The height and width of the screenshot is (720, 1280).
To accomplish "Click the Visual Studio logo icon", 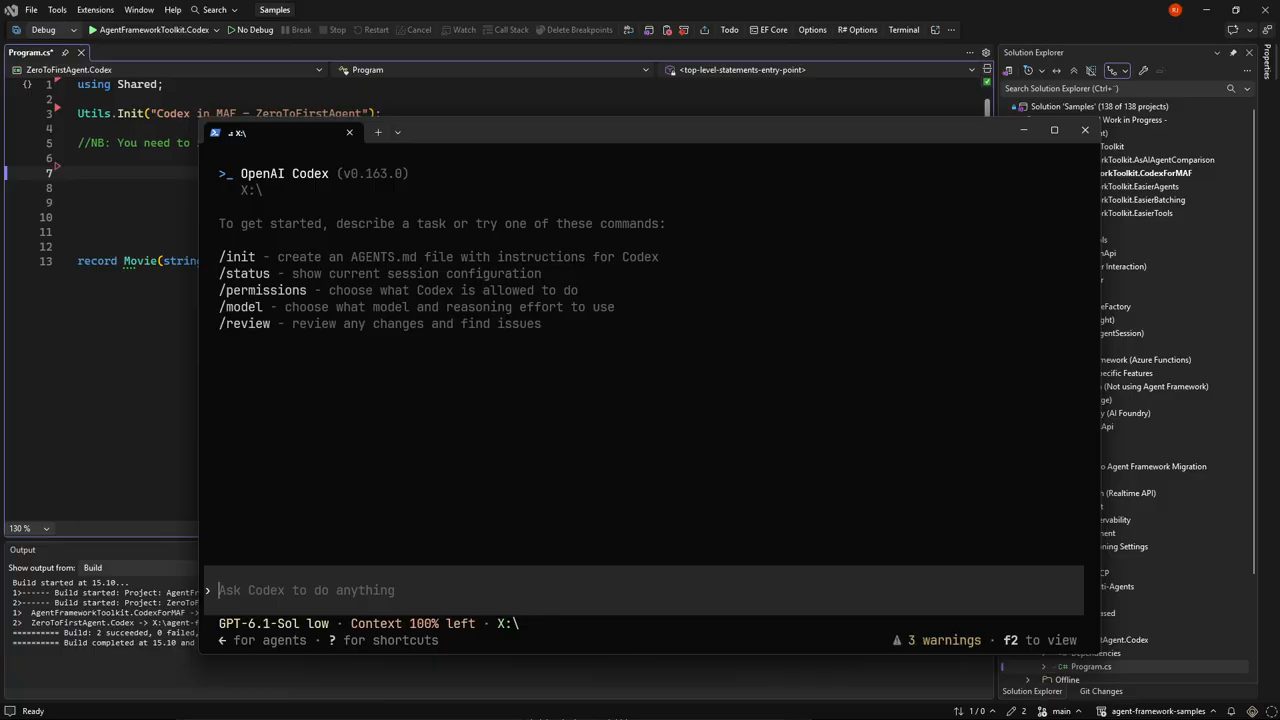I will 11,10.
